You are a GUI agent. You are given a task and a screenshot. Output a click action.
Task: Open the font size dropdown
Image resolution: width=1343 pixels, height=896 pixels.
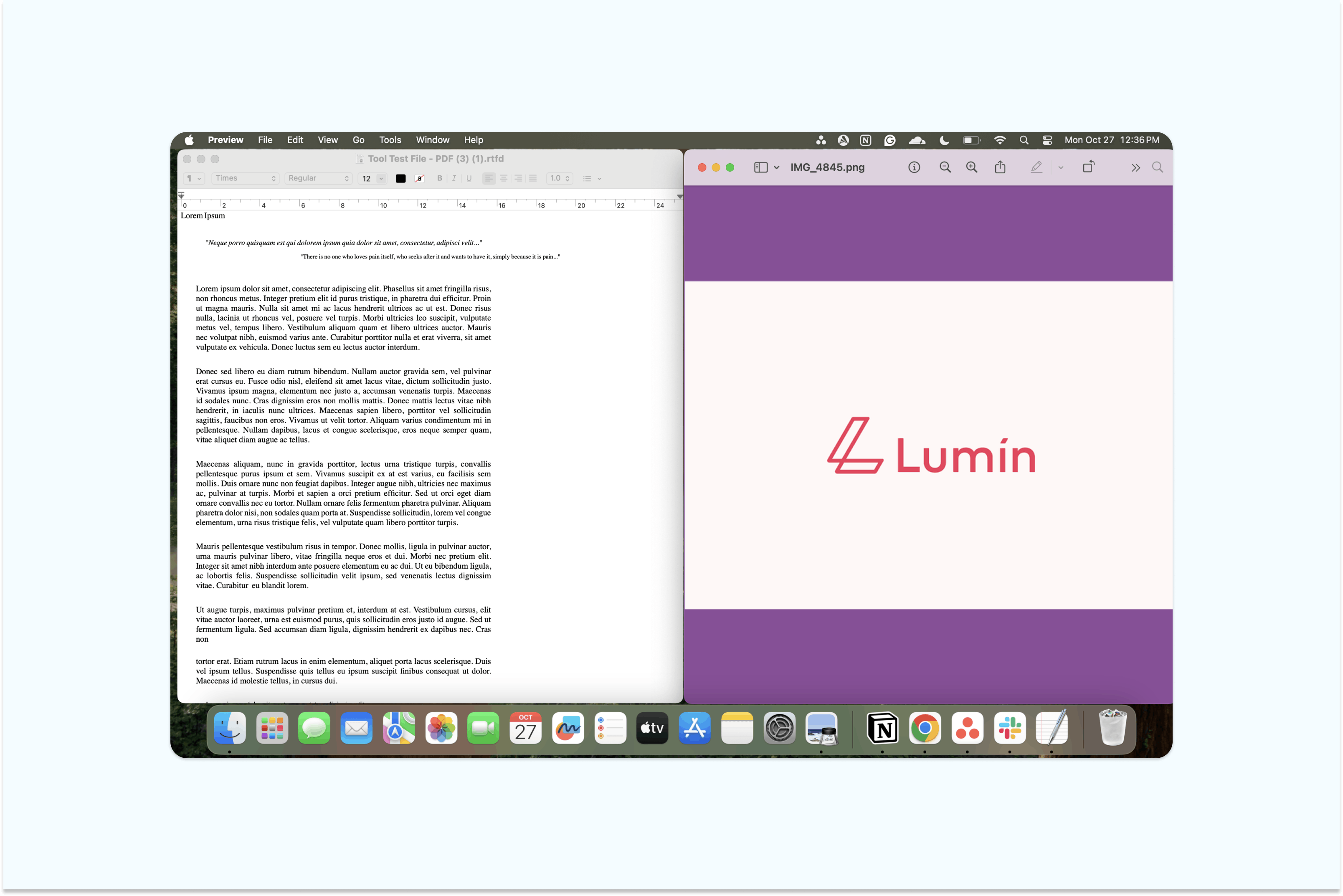(x=372, y=178)
